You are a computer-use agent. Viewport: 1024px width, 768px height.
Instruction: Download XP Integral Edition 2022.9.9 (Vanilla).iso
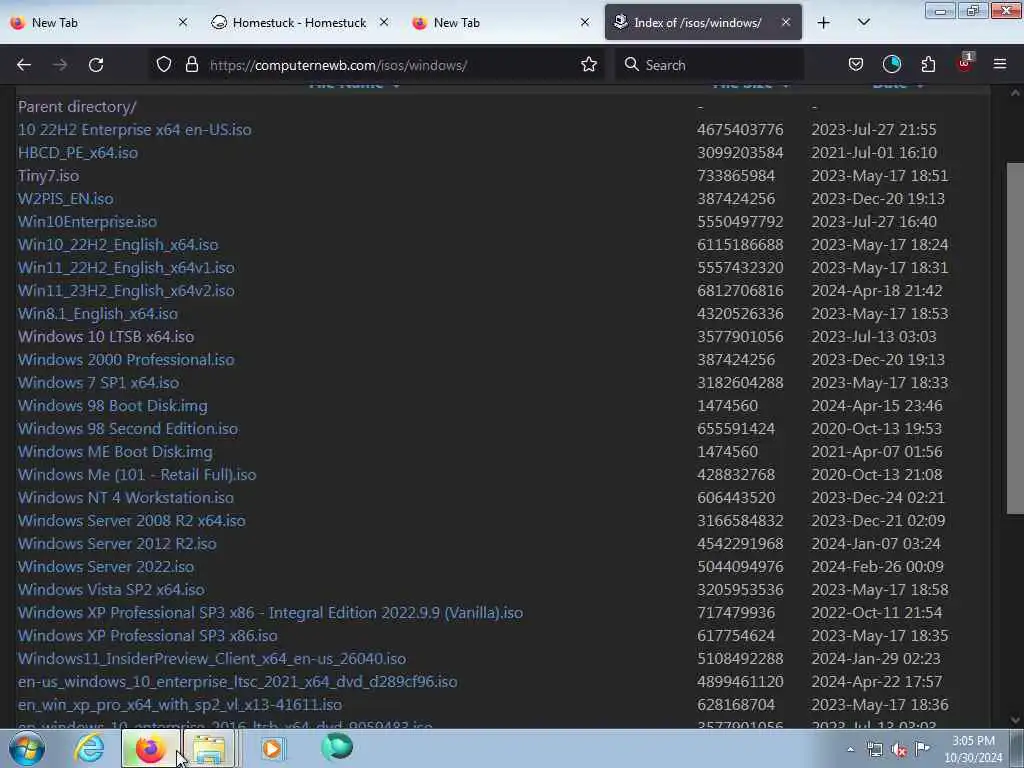click(x=270, y=613)
